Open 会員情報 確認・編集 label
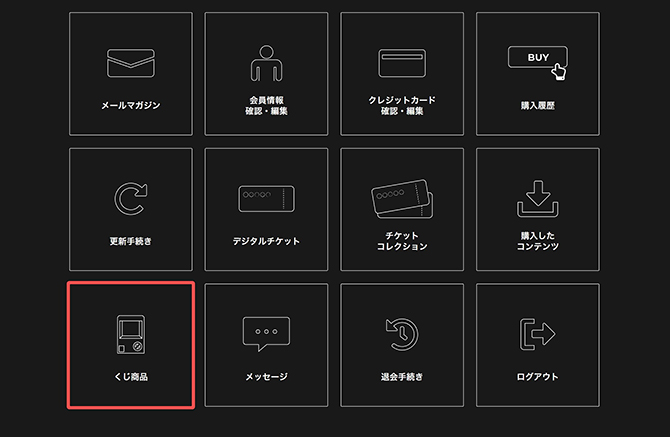670x437 pixels. (x=266, y=106)
